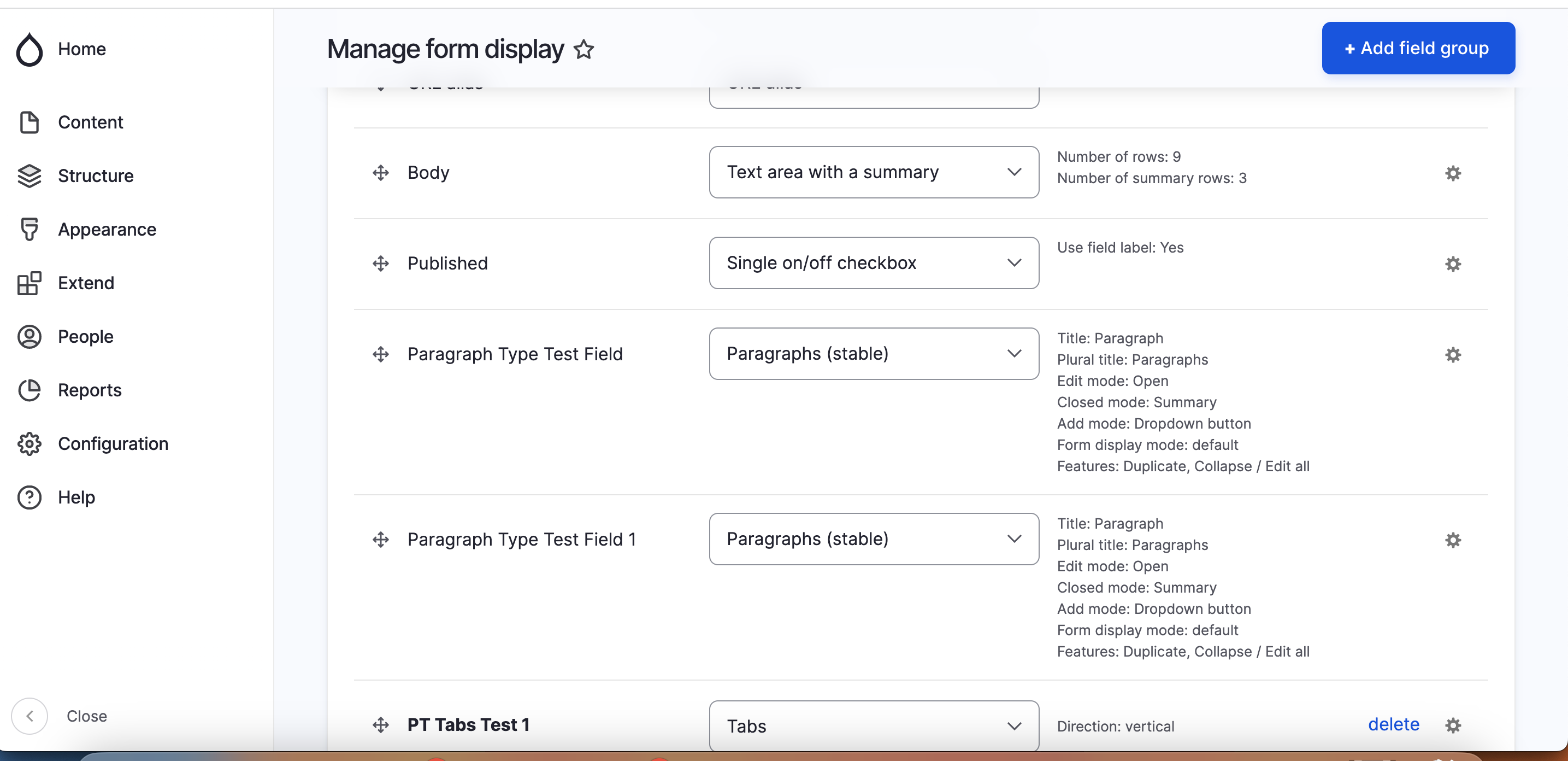Image resolution: width=1568 pixels, height=761 pixels.
Task: Open settings gear for the Body field
Action: [1454, 173]
